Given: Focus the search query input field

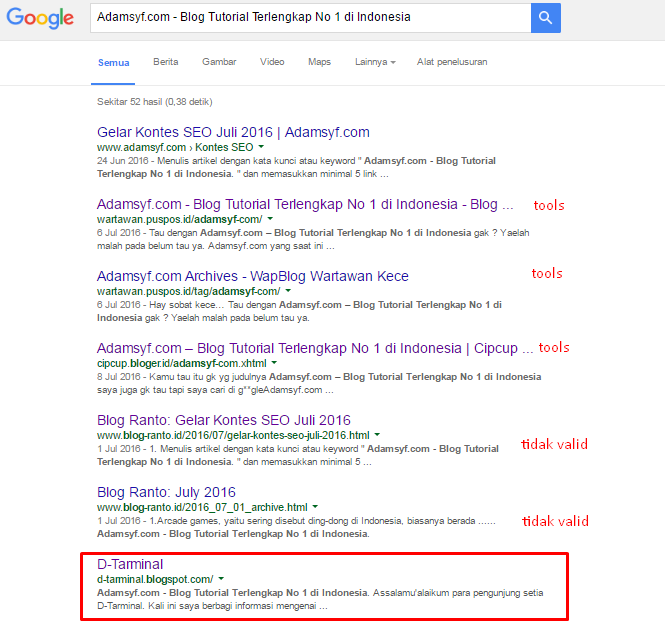Looking at the screenshot, I should click(310, 18).
